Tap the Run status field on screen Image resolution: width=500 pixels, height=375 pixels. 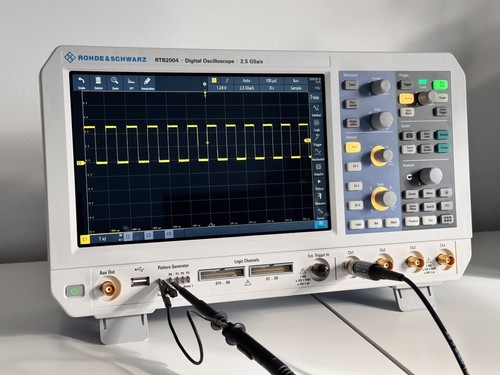[295, 81]
